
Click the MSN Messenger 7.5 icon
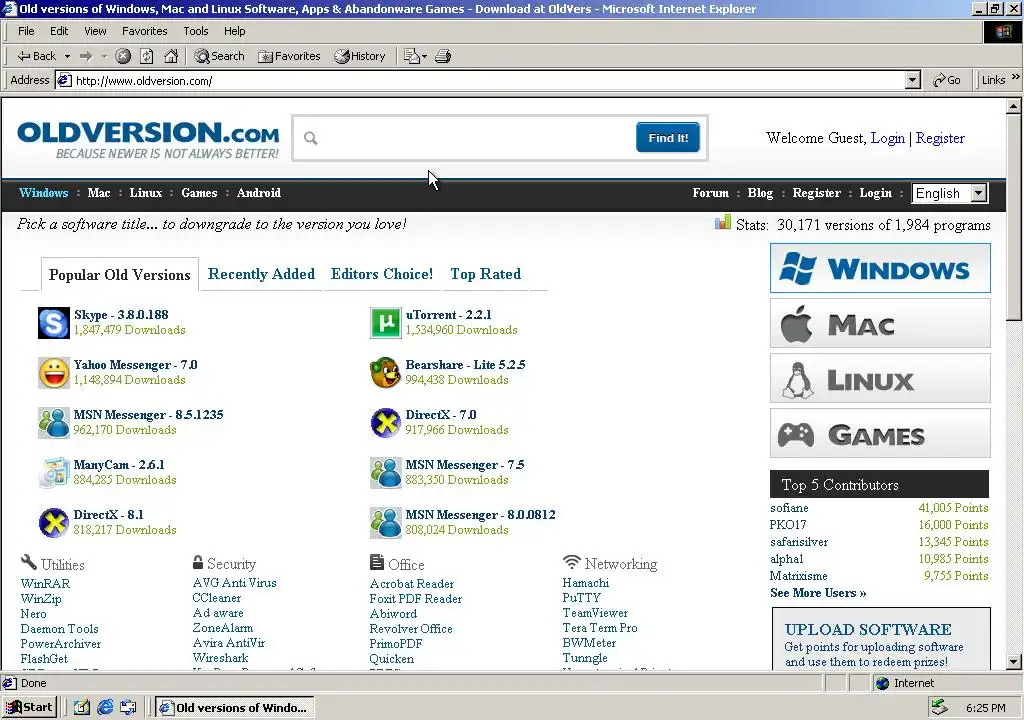pyautogui.click(x=385, y=473)
